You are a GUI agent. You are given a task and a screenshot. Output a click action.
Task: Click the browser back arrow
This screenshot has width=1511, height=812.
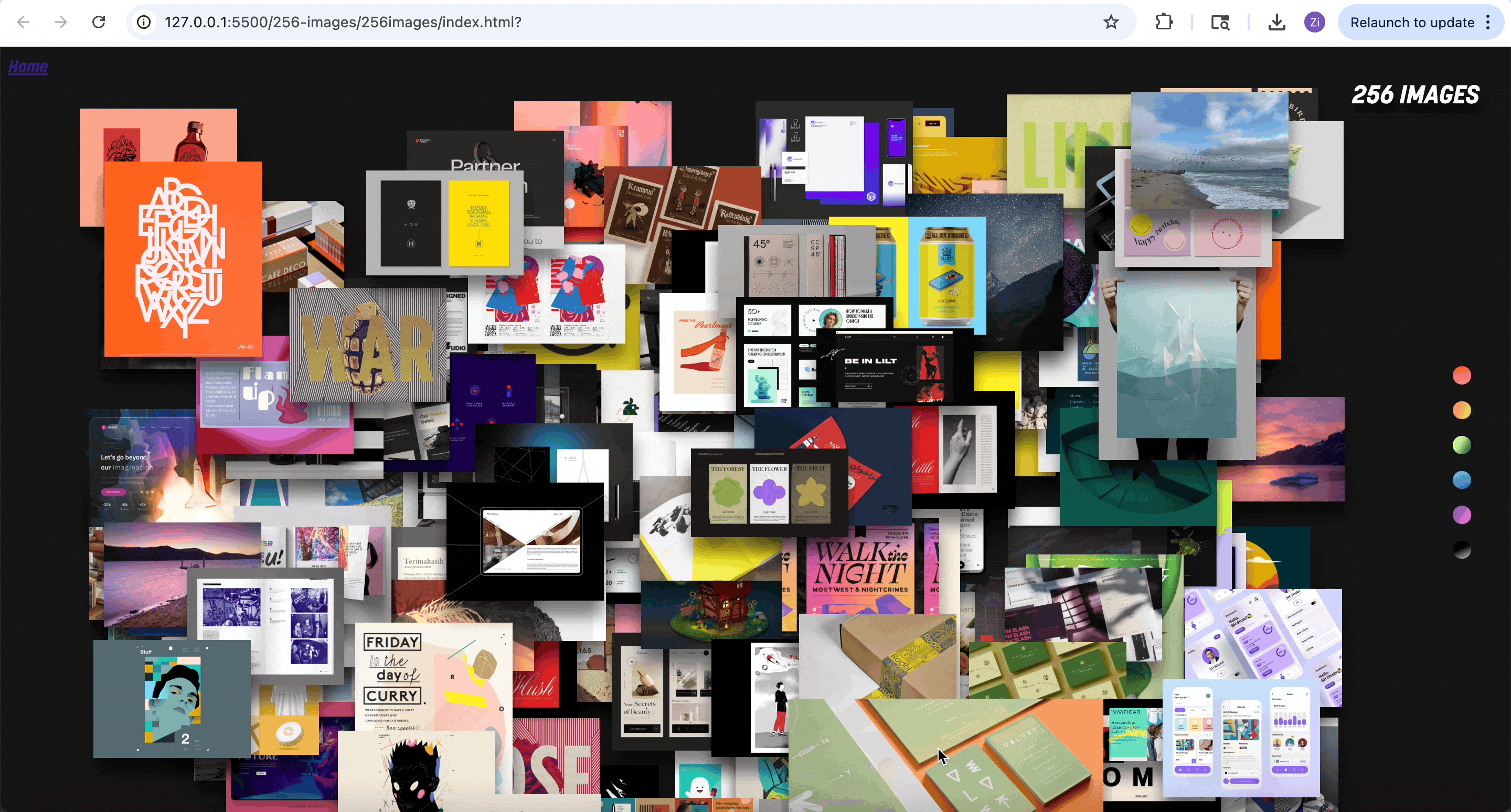[x=24, y=22]
